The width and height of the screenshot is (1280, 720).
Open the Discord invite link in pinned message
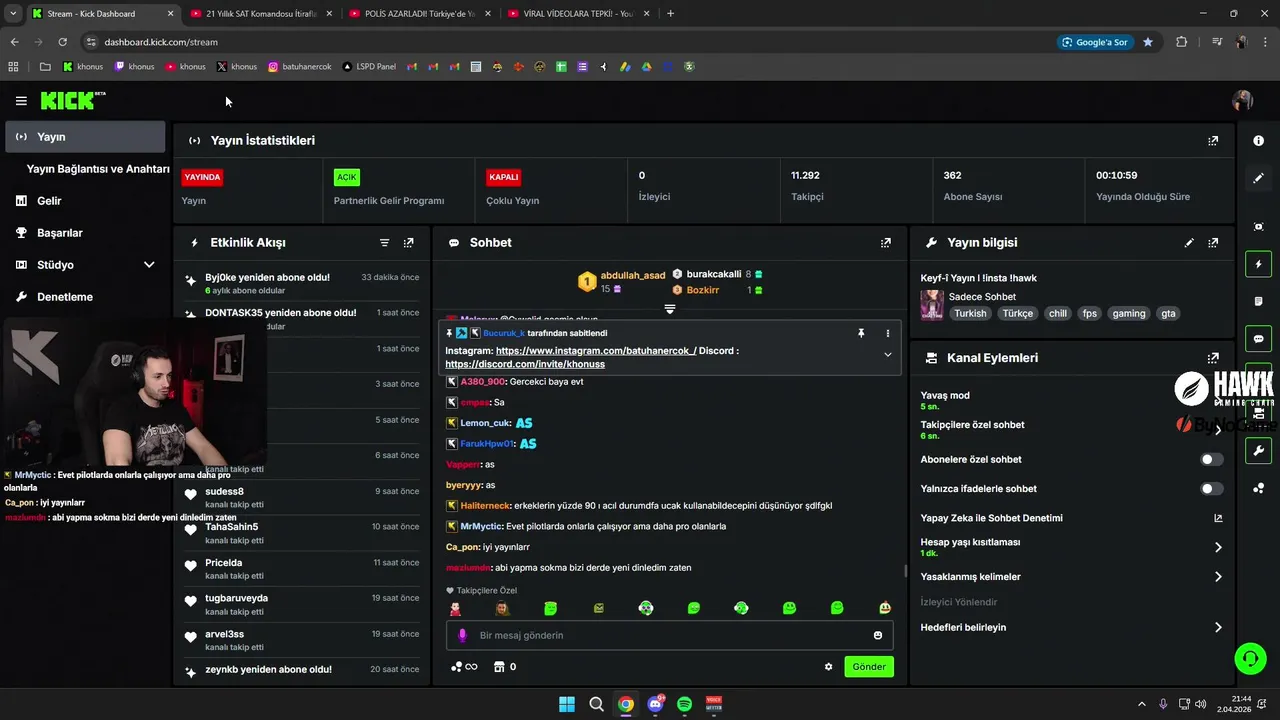[525, 364]
